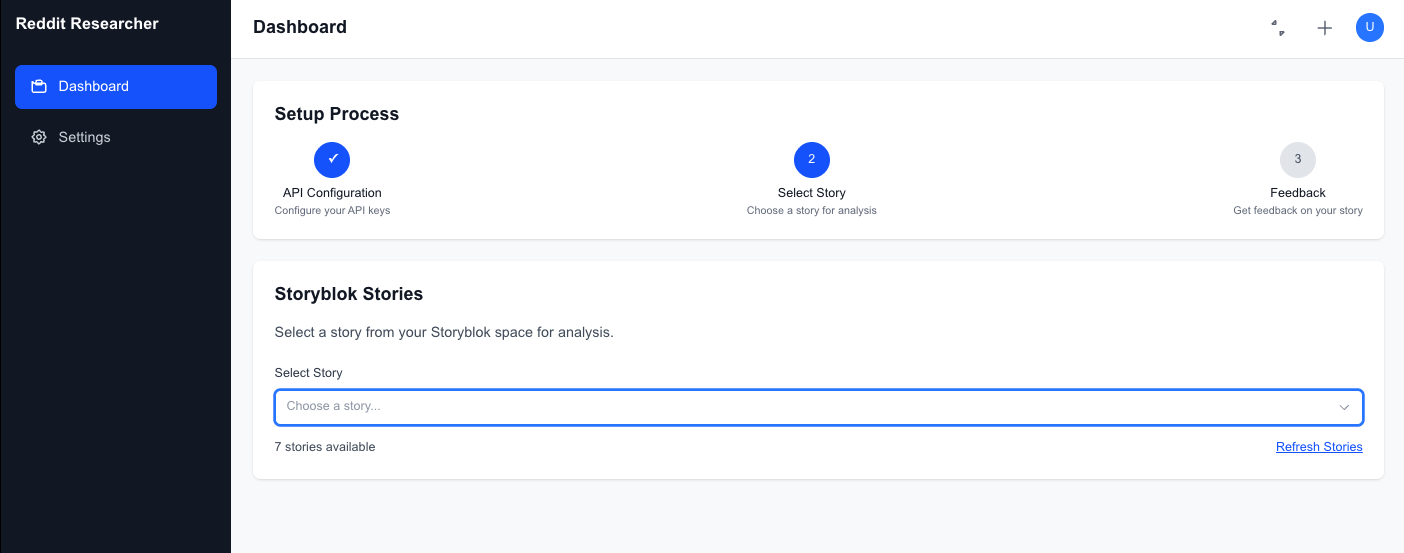
Task: Open the "Choose a story..." dropdown
Action: 800,407
